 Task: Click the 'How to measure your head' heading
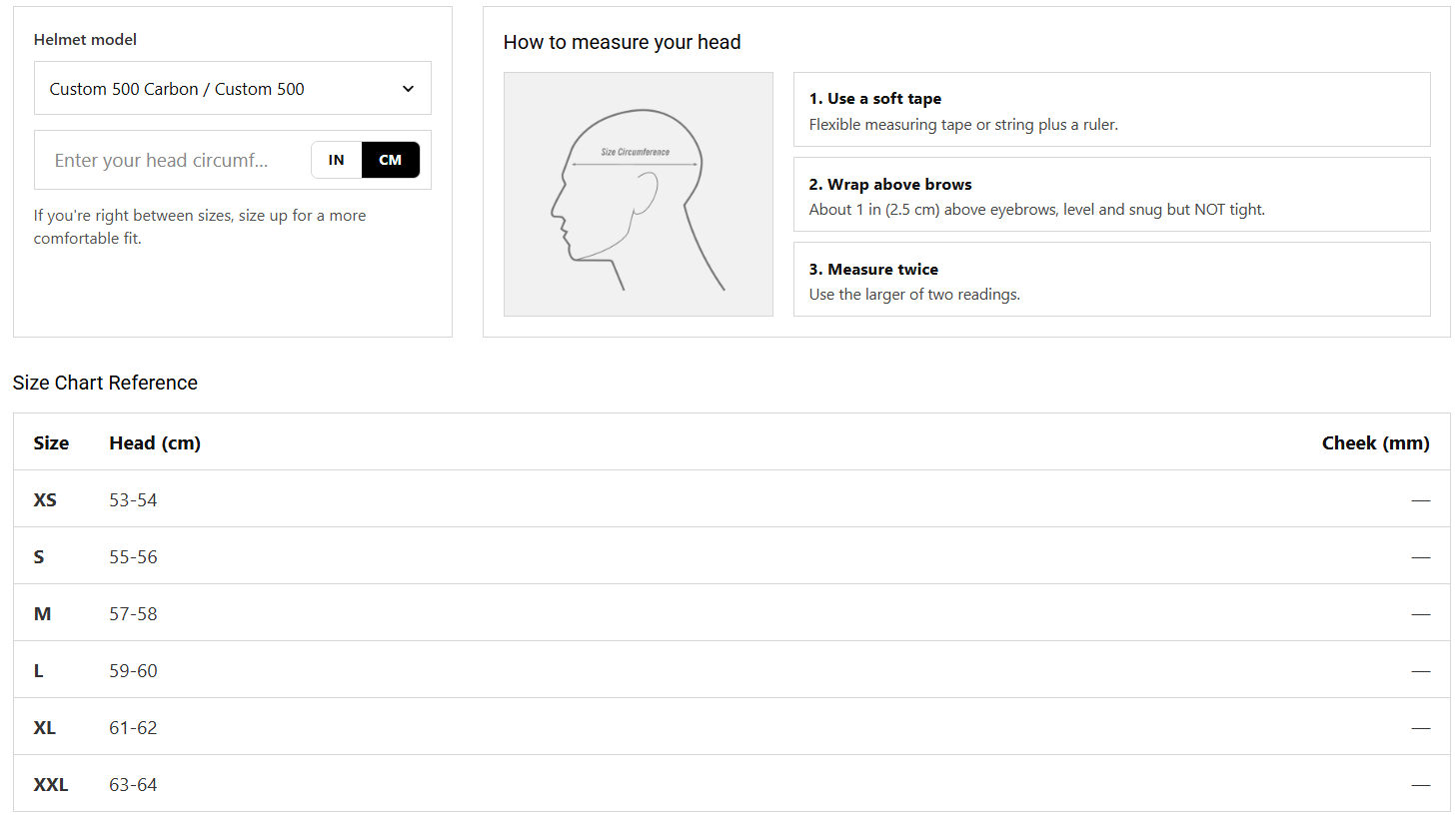[x=622, y=42]
